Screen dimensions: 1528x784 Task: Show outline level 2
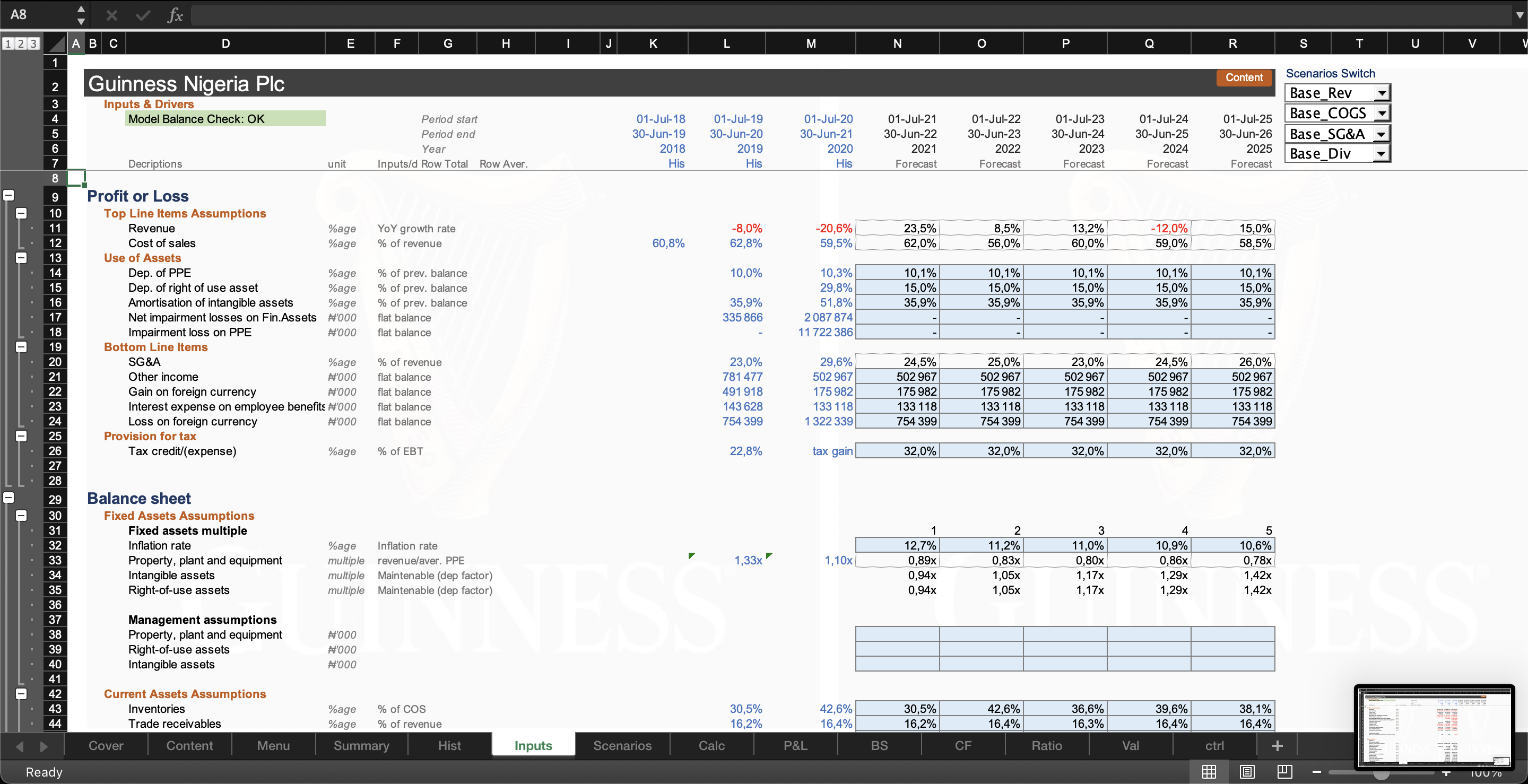click(20, 43)
